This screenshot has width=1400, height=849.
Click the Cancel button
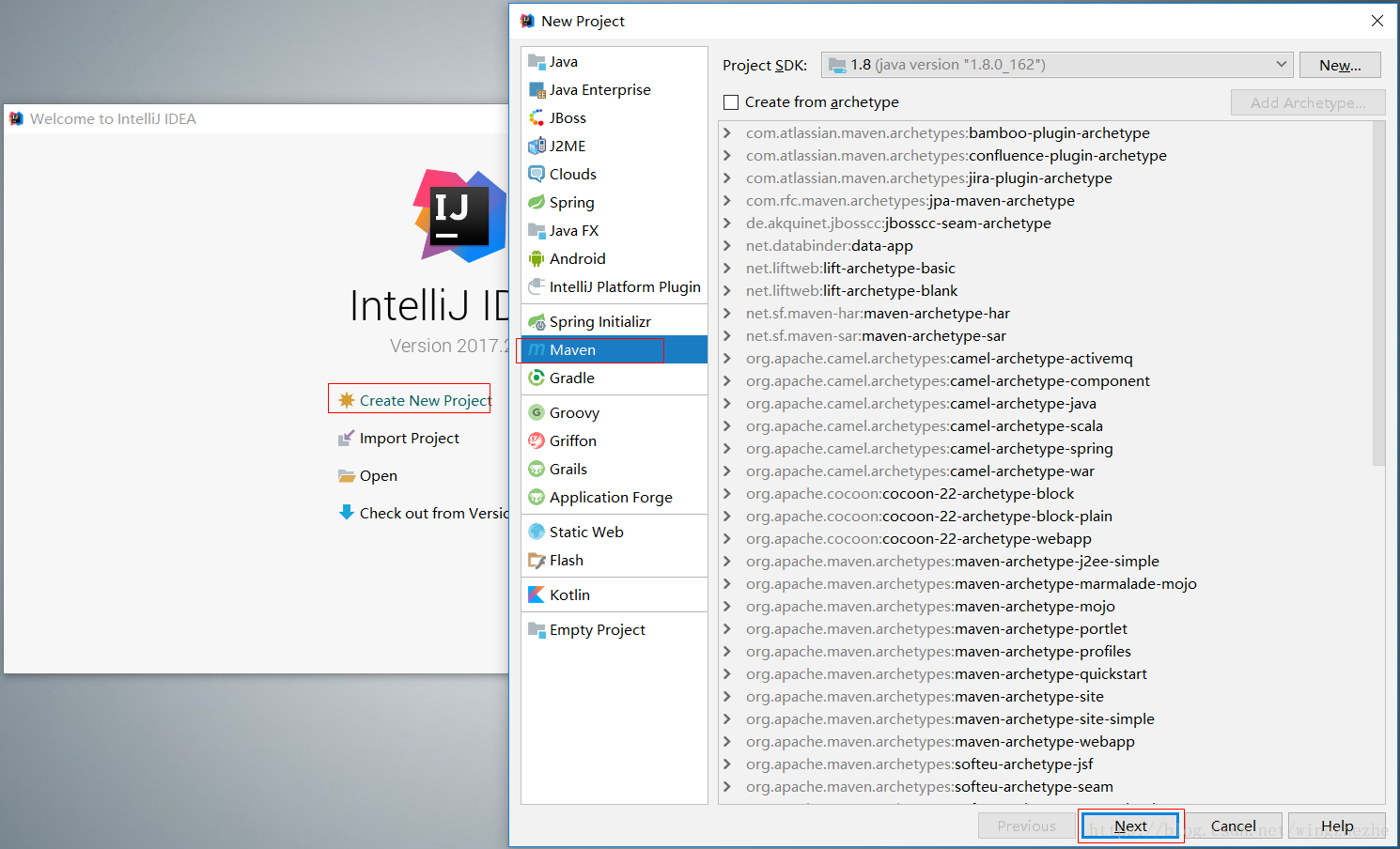1233,826
